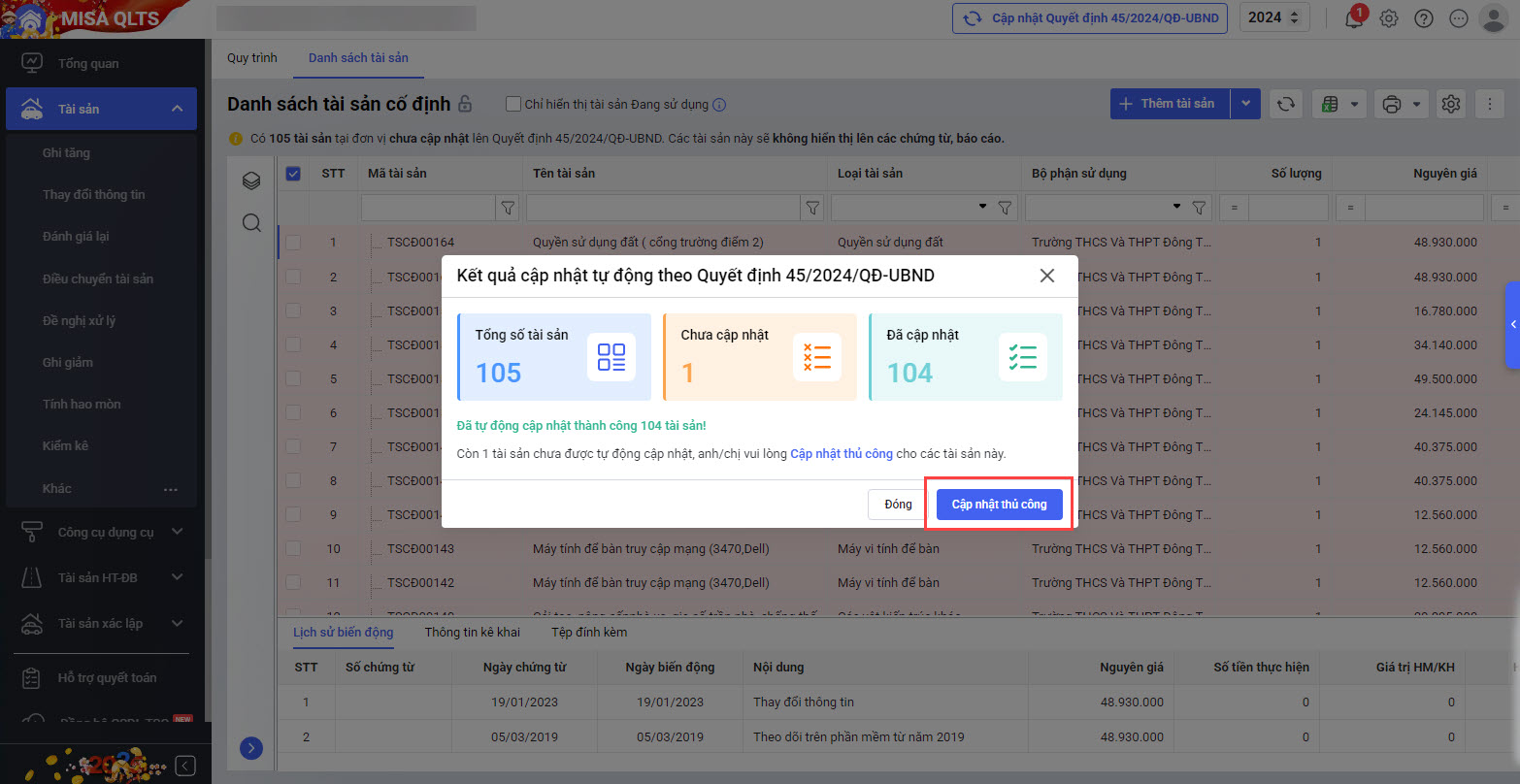This screenshot has width=1520, height=784.
Task: Select the Danh sách tài sản tab
Action: tap(358, 58)
